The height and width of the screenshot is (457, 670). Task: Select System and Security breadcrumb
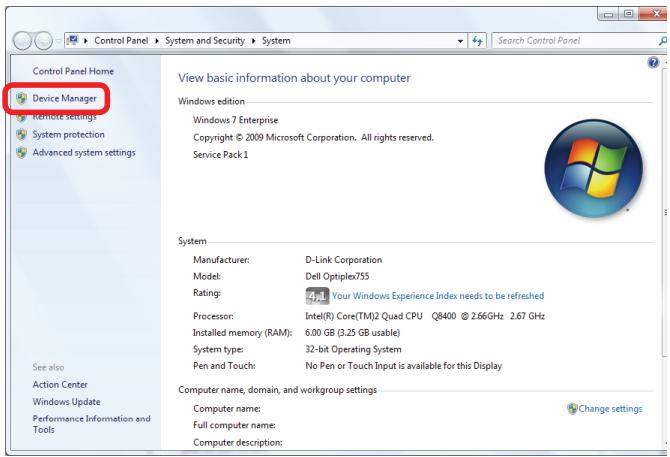205,41
